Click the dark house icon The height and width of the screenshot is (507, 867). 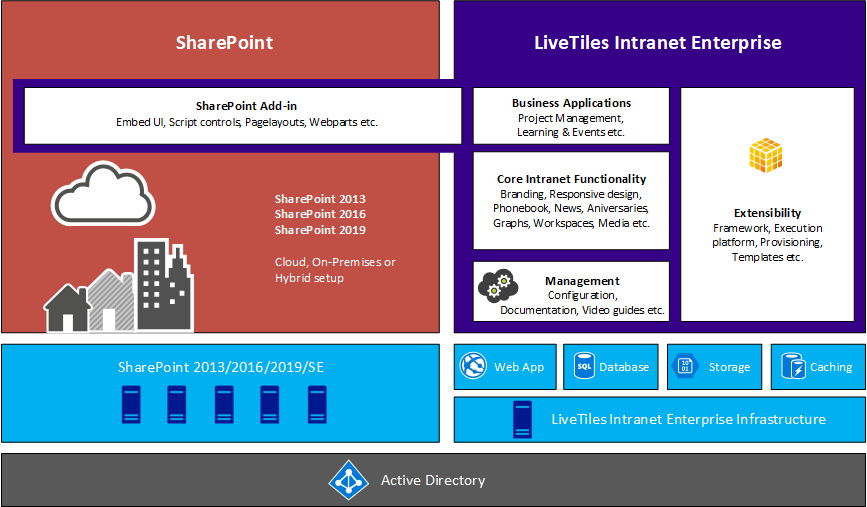[67, 308]
